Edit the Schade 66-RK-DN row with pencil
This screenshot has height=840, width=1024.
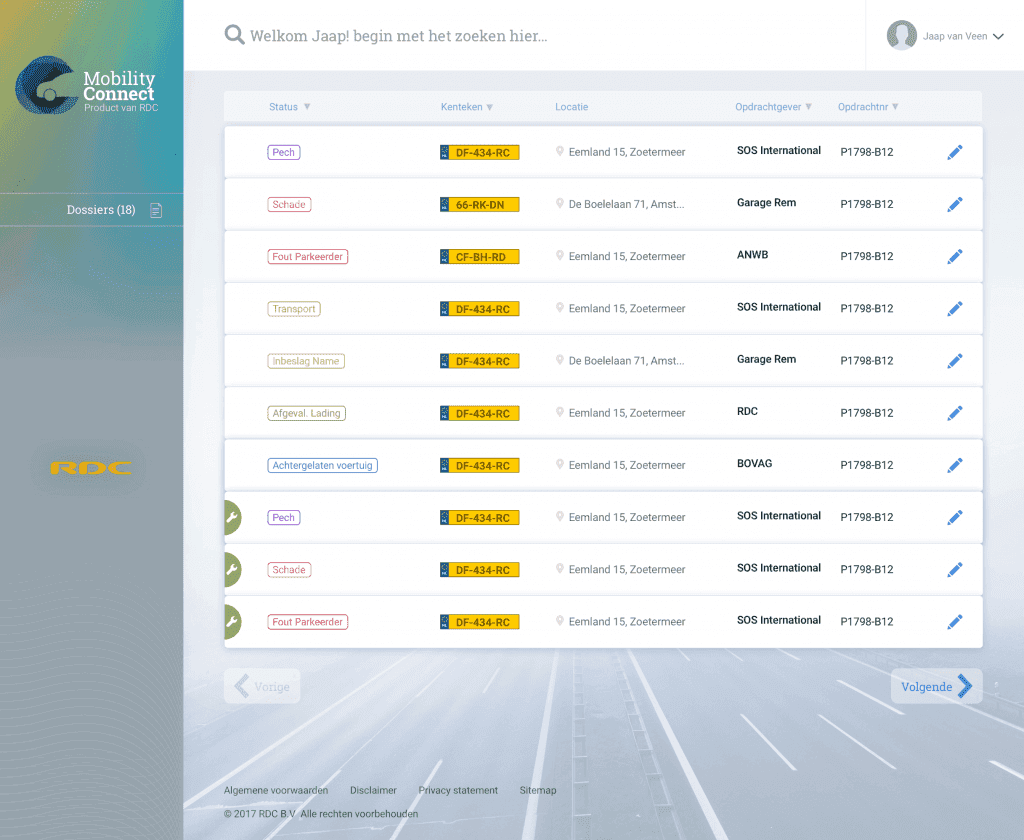coord(955,204)
